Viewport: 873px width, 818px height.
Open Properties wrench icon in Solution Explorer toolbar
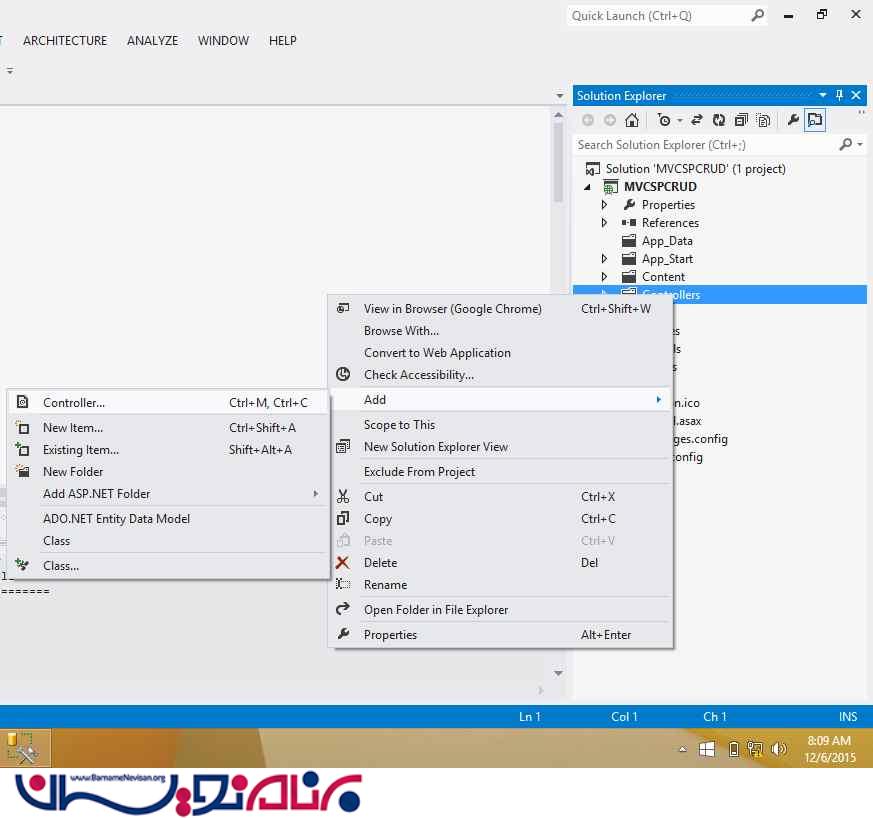(x=793, y=120)
